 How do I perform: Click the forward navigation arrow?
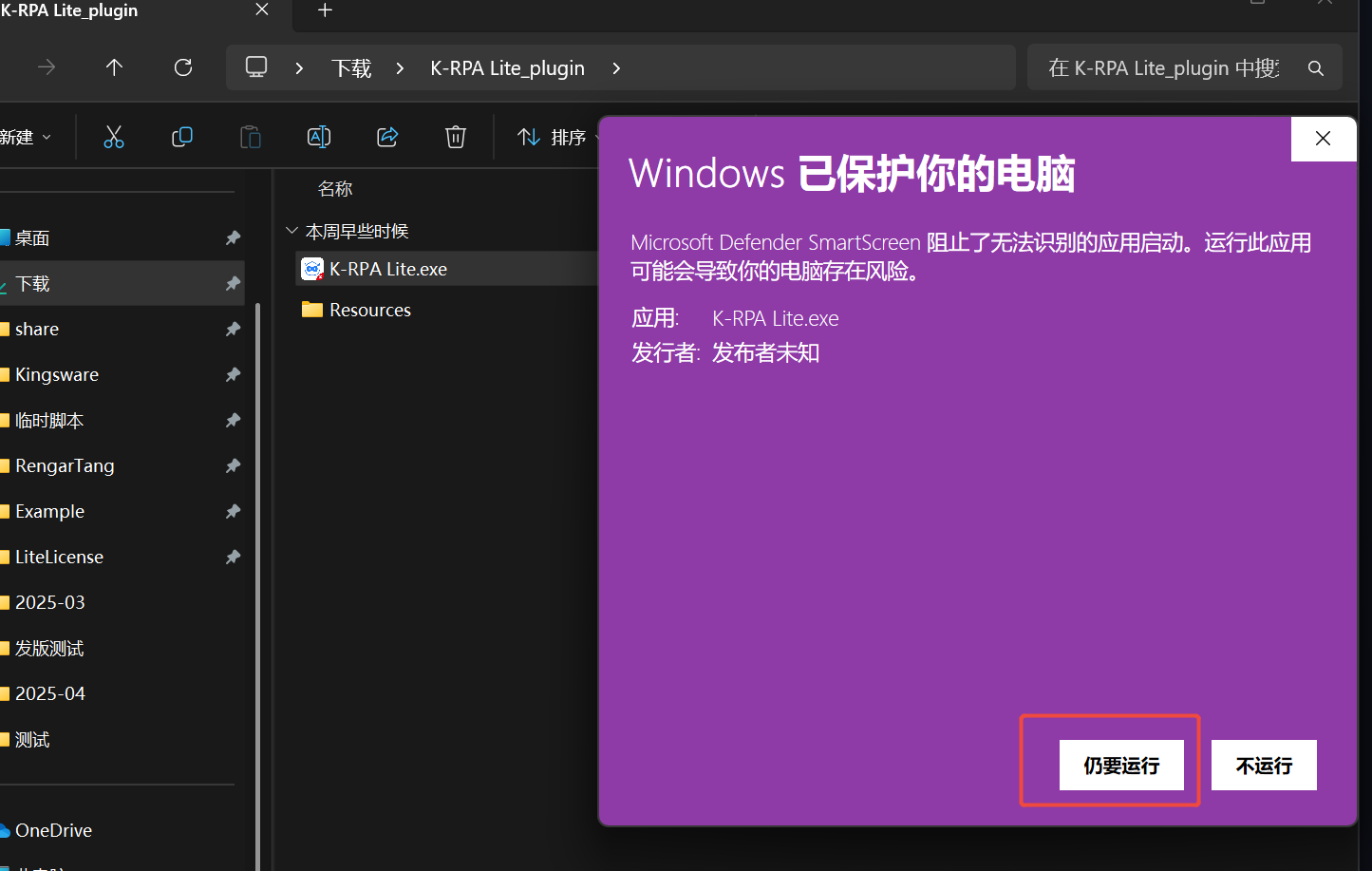click(x=46, y=67)
